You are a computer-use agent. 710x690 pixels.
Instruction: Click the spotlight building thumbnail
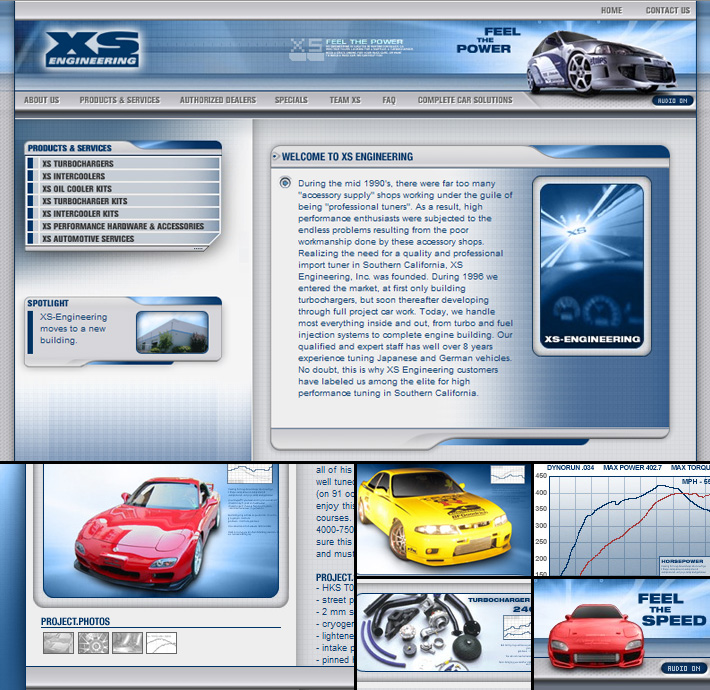[x=172, y=332]
